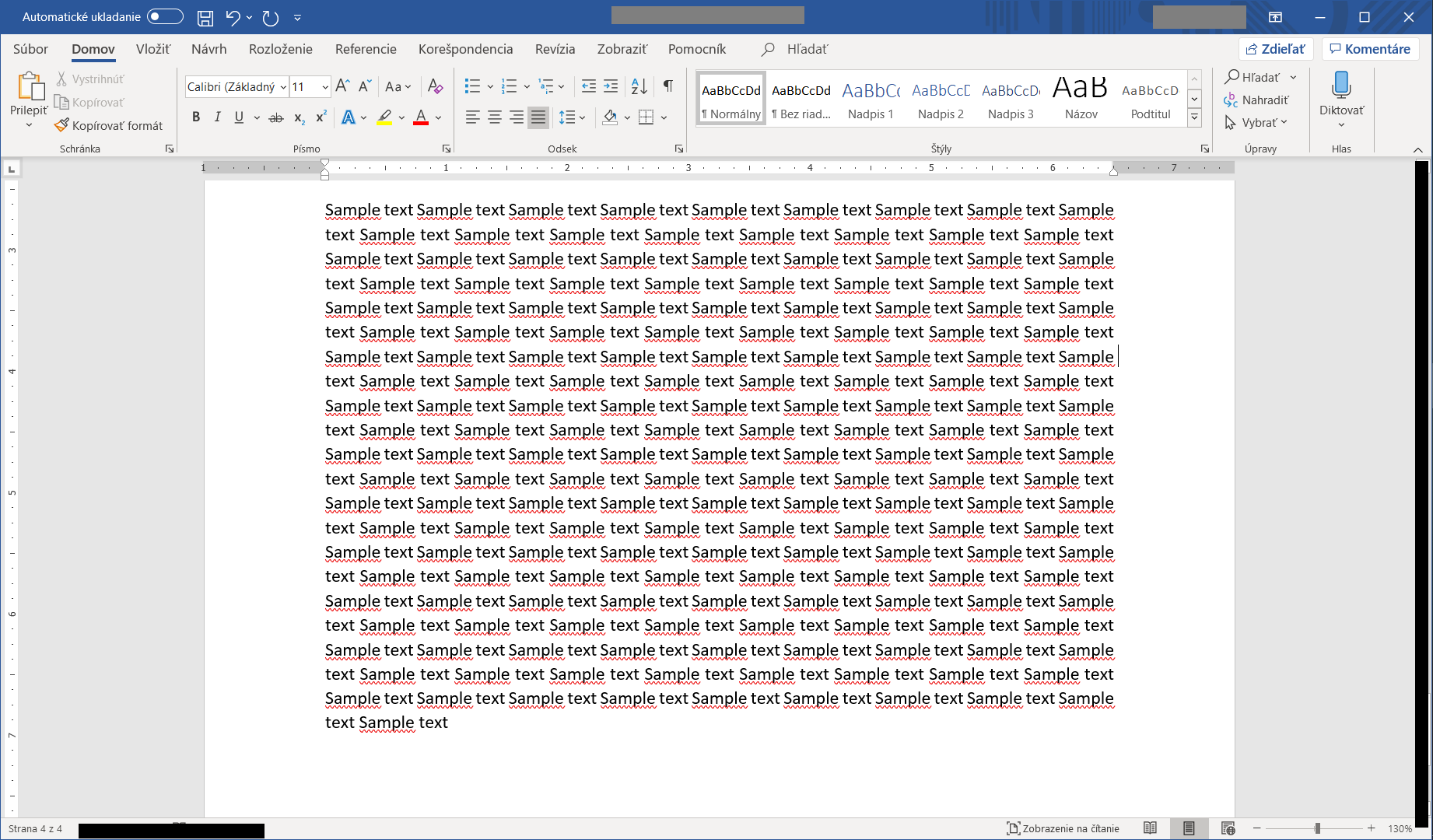Screen dimensions: 1433x840
Task: Expand the styles gallery
Action: click(x=1194, y=118)
